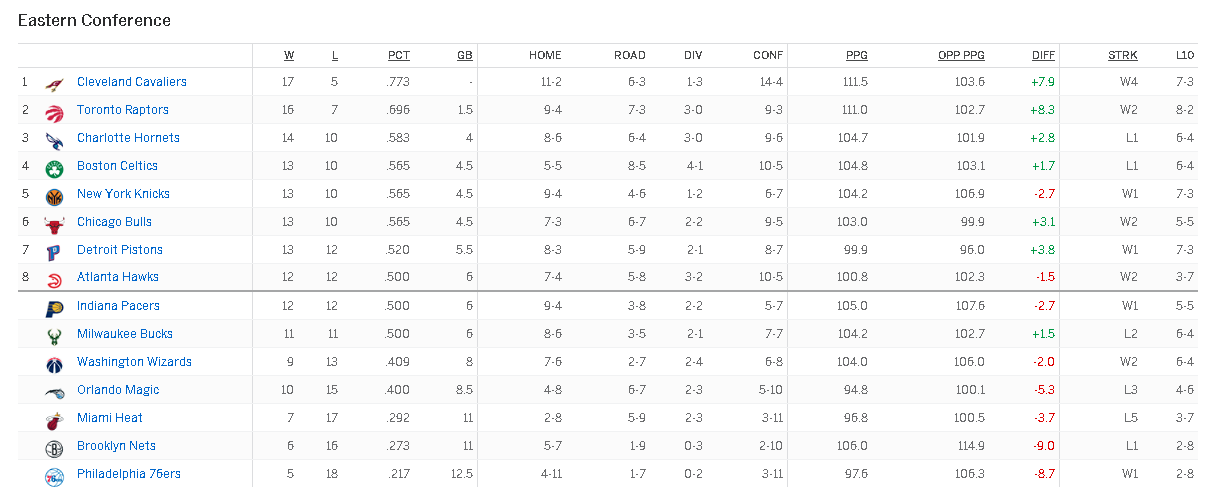Click the Indiana Pacers logo icon
This screenshot has height=497, width=1214.
point(54,307)
